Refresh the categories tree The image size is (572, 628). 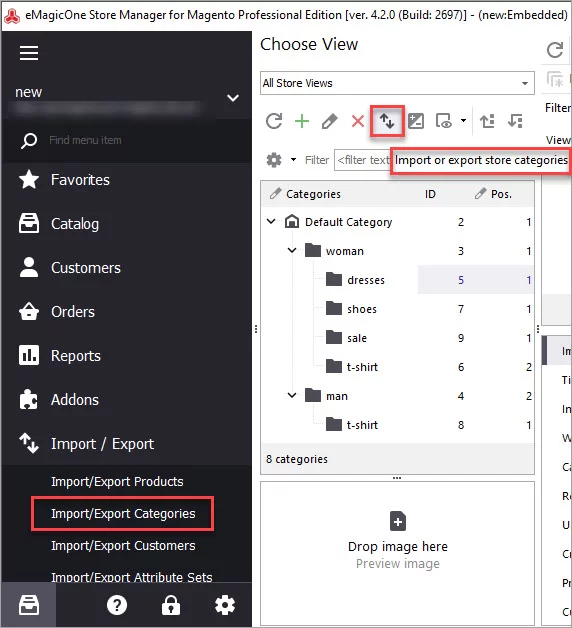(x=274, y=121)
